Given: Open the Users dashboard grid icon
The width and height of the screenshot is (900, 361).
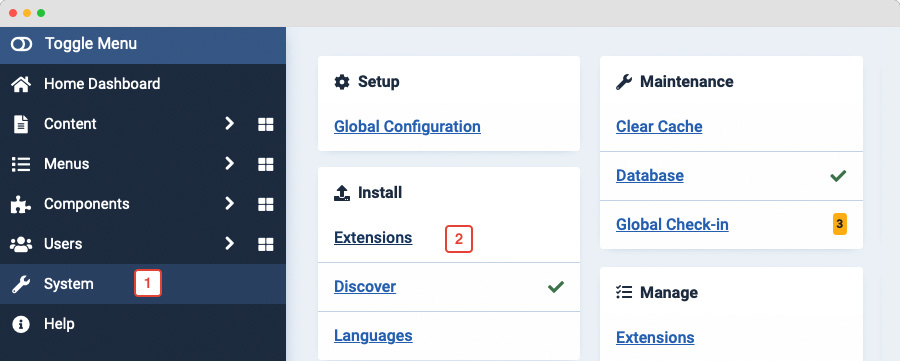Looking at the screenshot, I should click(265, 244).
